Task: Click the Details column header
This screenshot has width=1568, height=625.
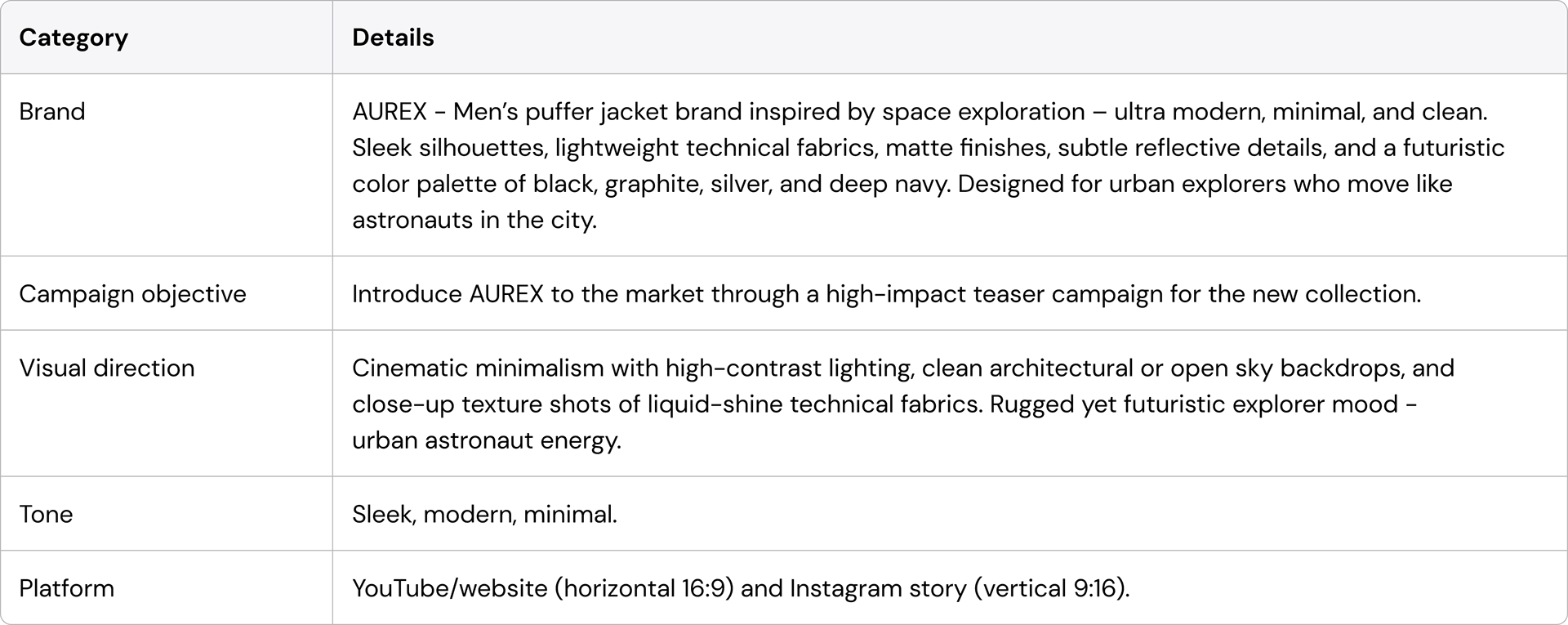Action: point(393,38)
